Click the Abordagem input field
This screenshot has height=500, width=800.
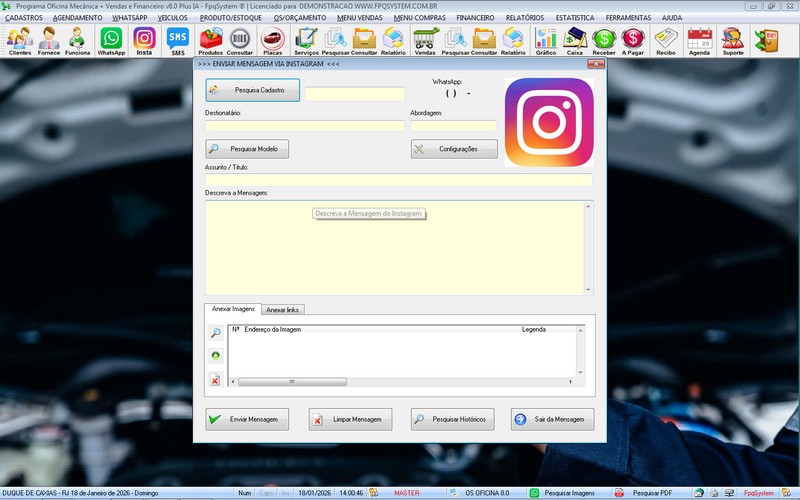coord(454,126)
